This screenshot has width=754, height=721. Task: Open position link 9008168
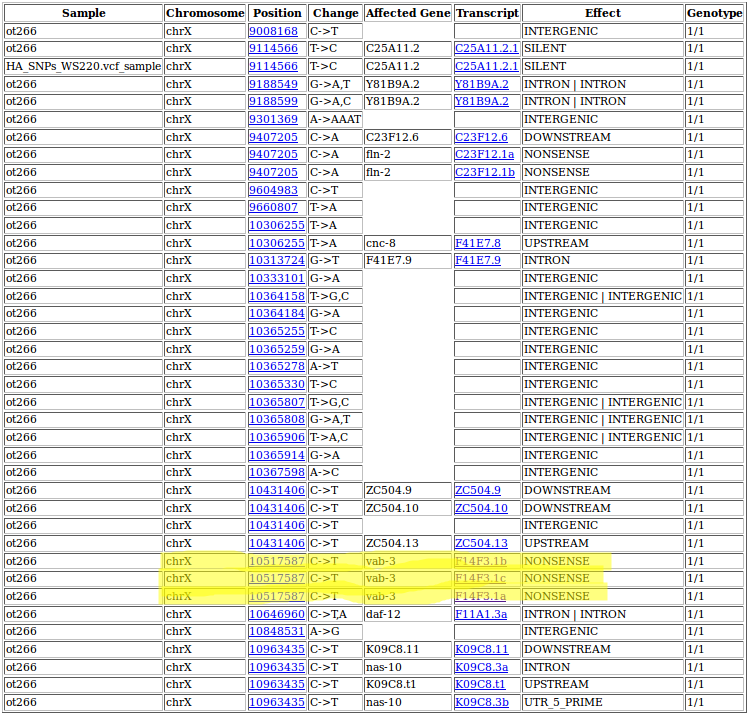(x=273, y=31)
